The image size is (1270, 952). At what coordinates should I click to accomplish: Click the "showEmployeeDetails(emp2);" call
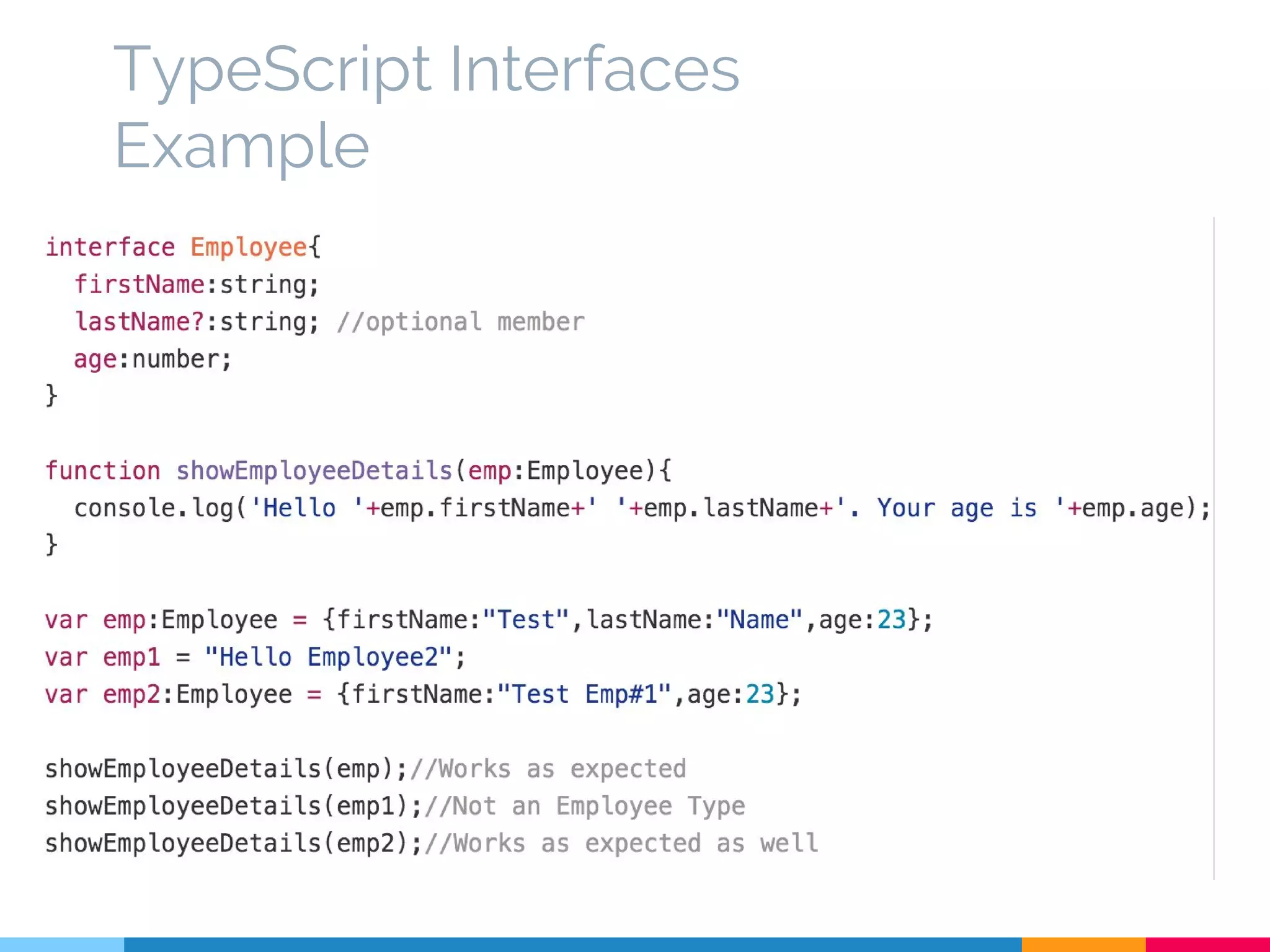point(233,843)
